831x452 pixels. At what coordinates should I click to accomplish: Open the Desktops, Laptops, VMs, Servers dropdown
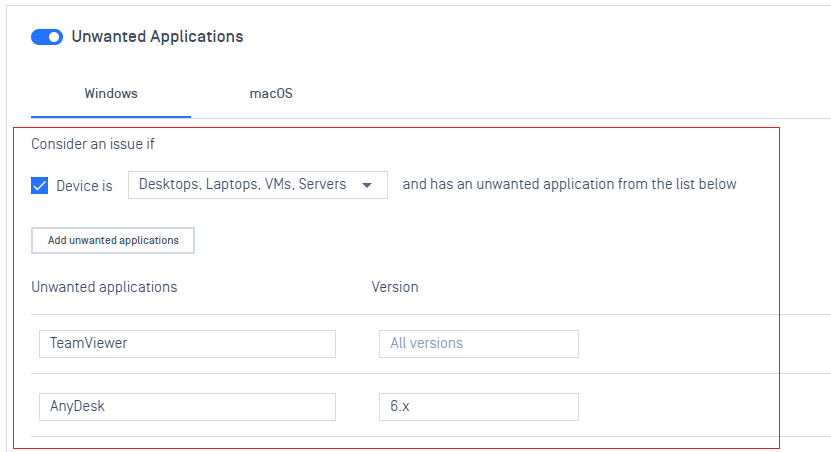click(x=258, y=184)
